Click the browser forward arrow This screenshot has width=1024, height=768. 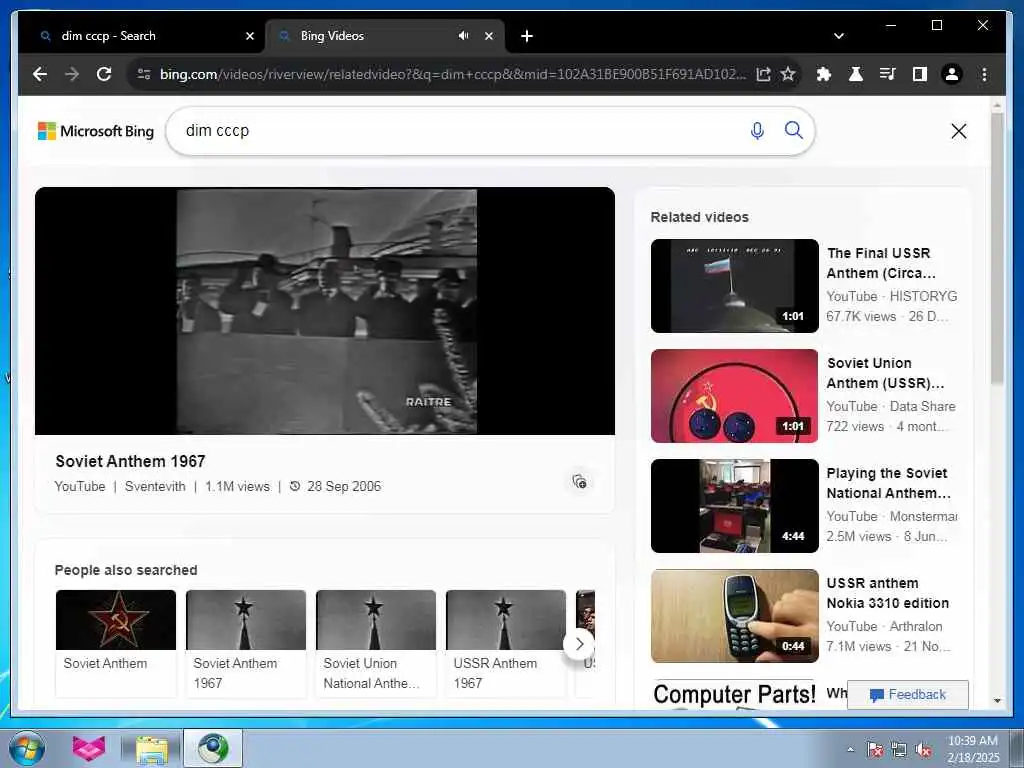pos(72,74)
